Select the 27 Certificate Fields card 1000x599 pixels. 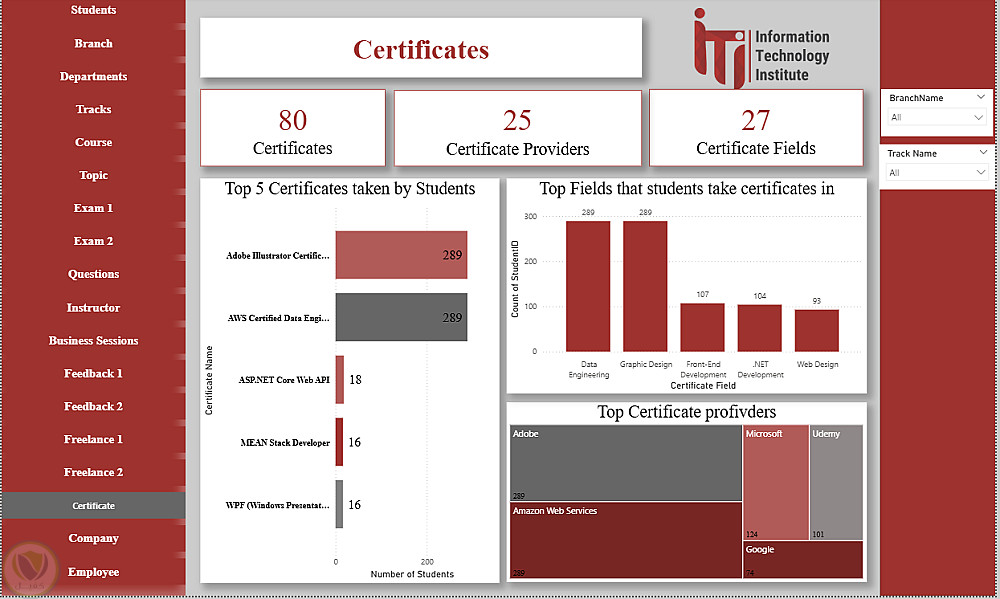pyautogui.click(x=756, y=128)
